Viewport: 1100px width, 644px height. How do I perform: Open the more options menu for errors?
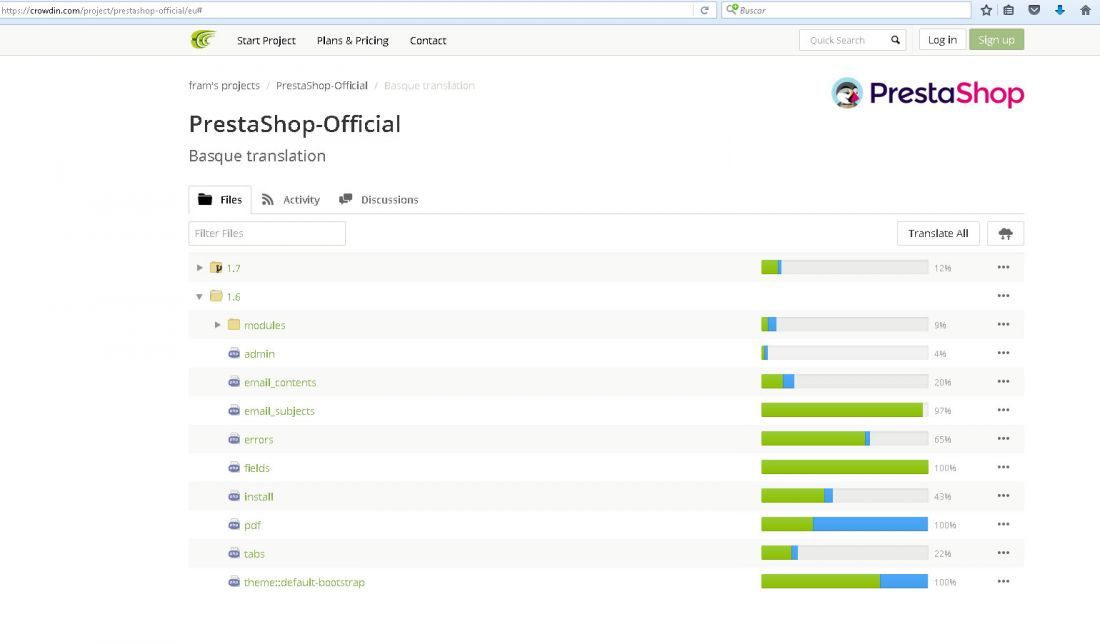(x=1003, y=438)
